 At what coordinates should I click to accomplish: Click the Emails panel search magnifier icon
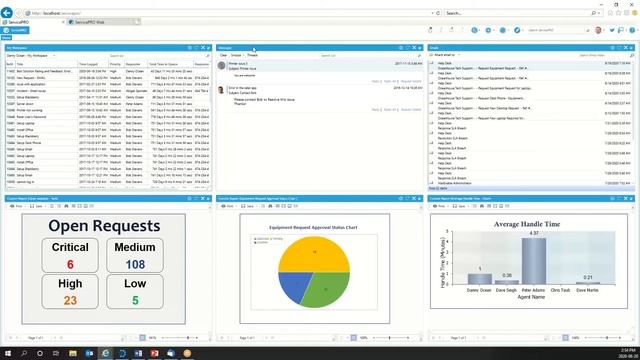[x=631, y=55]
